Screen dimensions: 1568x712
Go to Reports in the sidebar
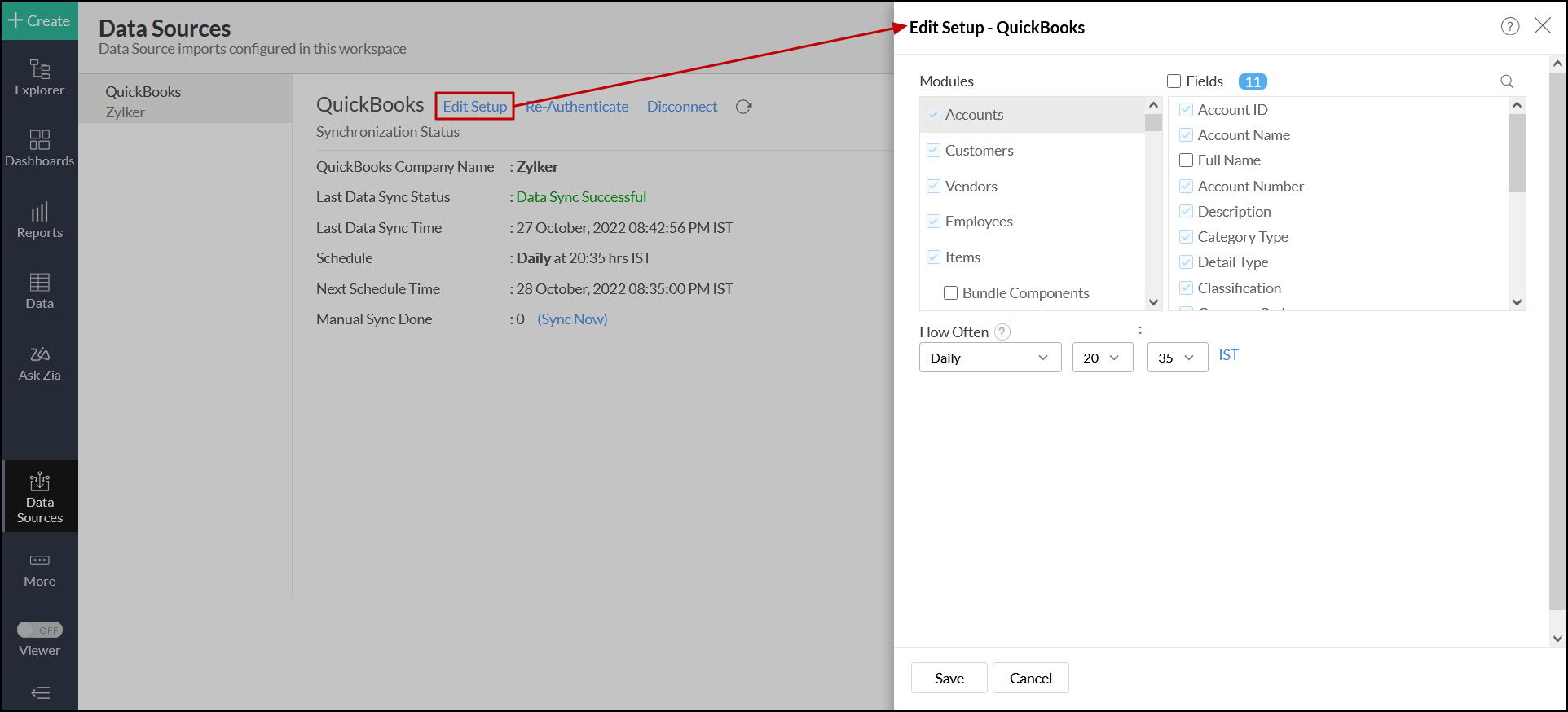(39, 220)
